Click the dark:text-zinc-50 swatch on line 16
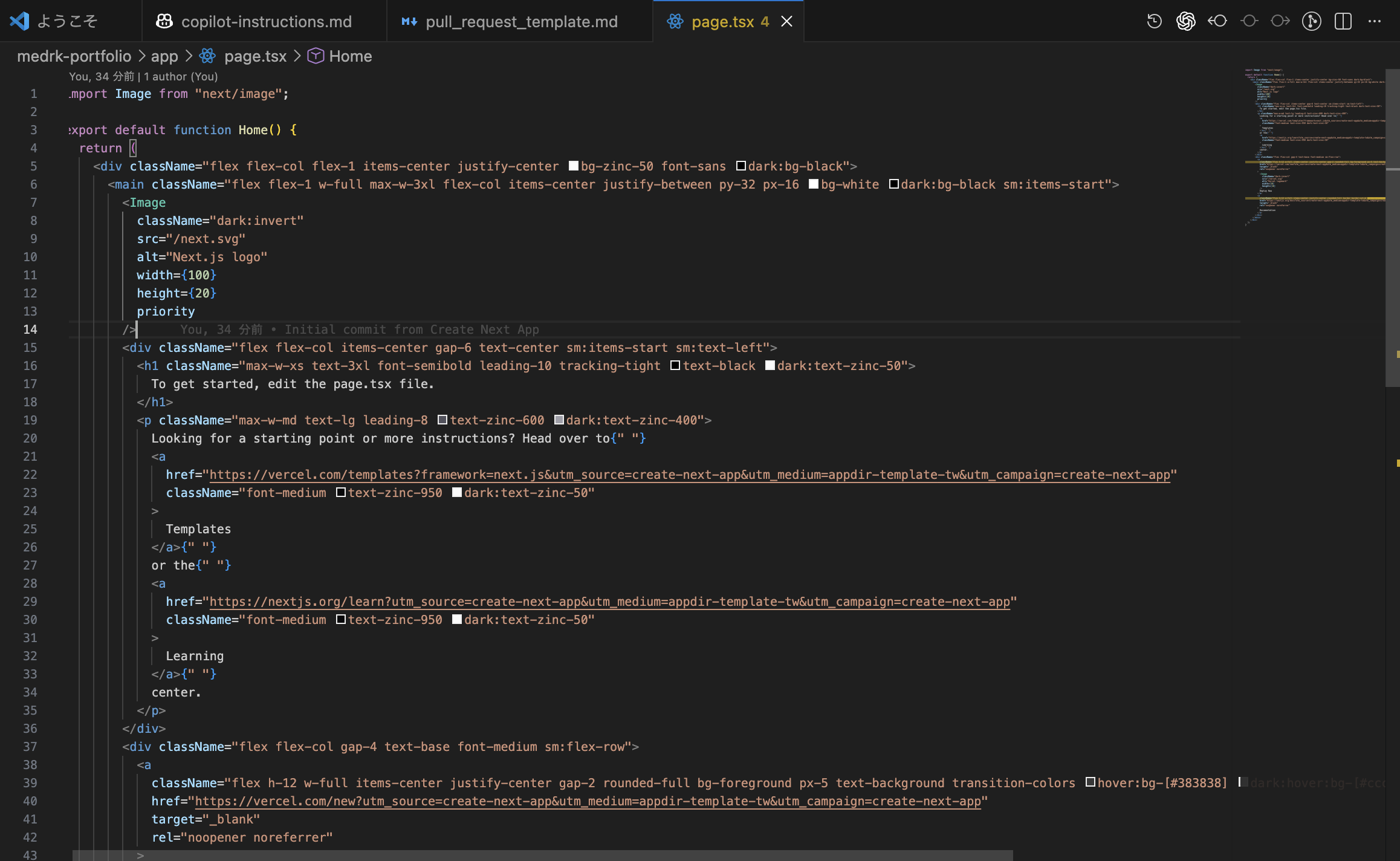Image resolution: width=1400 pixels, height=861 pixels. [x=770, y=366]
